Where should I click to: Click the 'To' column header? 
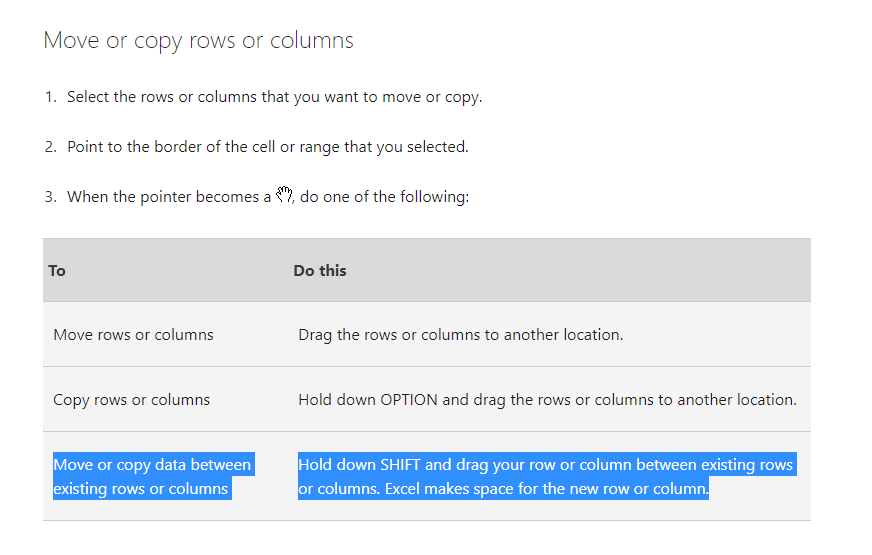[57, 271]
